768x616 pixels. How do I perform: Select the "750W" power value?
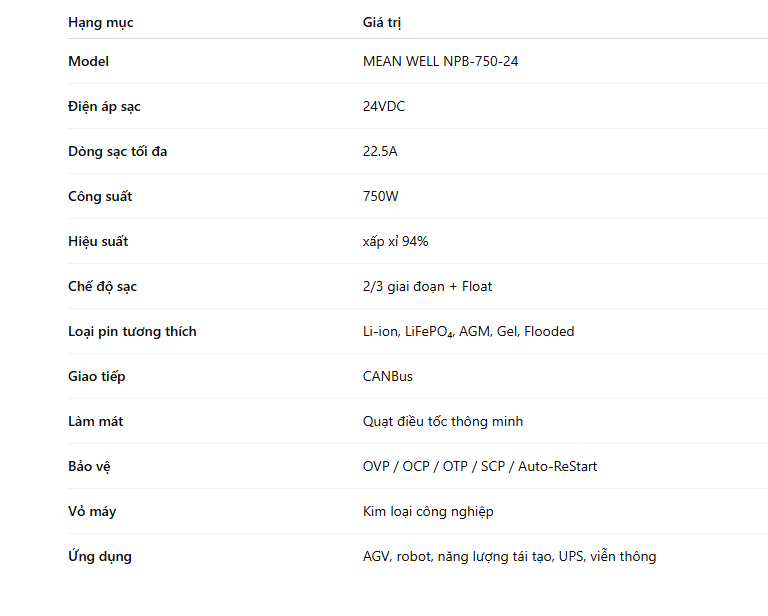pos(381,196)
